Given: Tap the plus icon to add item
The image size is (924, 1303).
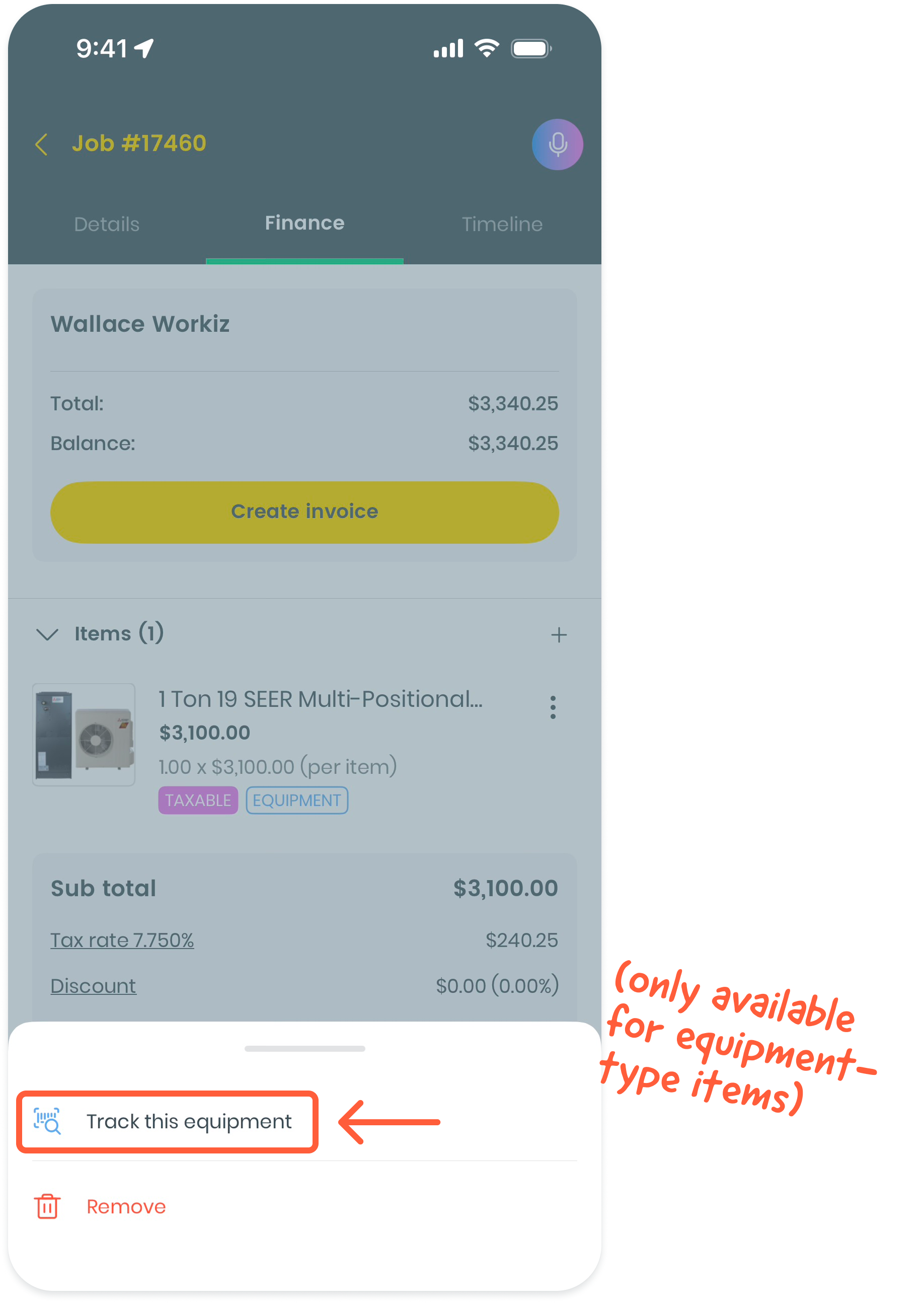Looking at the screenshot, I should click(x=559, y=634).
